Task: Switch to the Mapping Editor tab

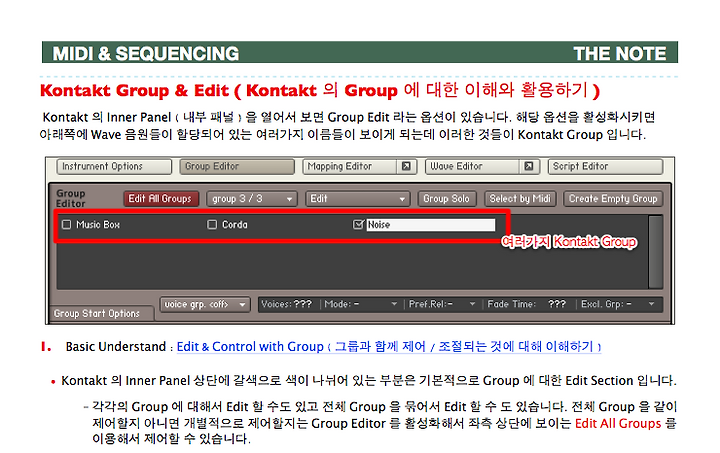Action: 350,166
